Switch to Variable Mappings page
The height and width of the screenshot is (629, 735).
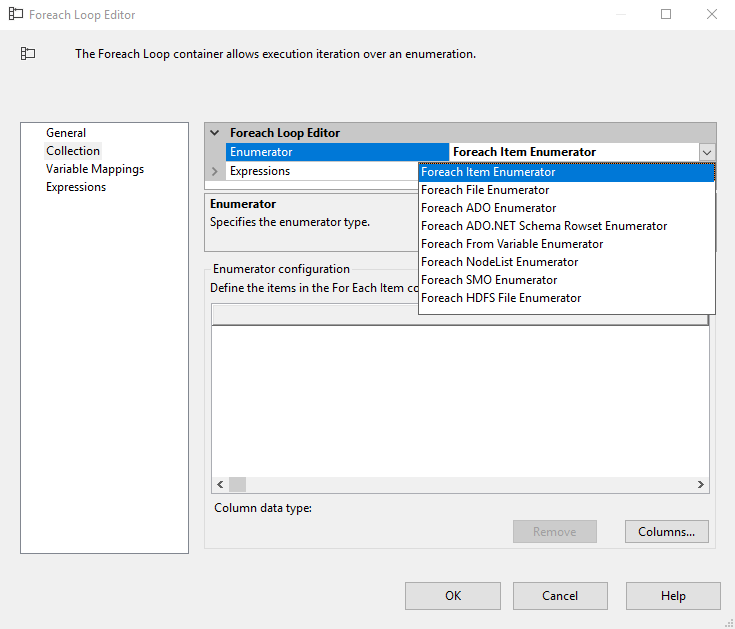tap(95, 169)
